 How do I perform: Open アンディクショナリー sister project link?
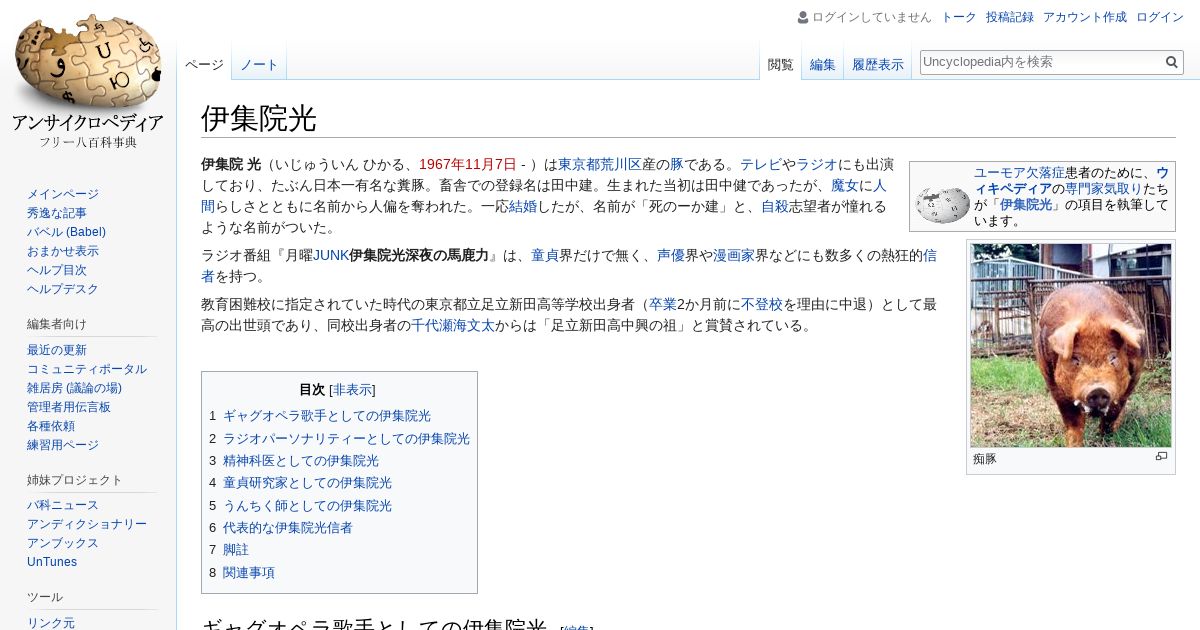(87, 524)
